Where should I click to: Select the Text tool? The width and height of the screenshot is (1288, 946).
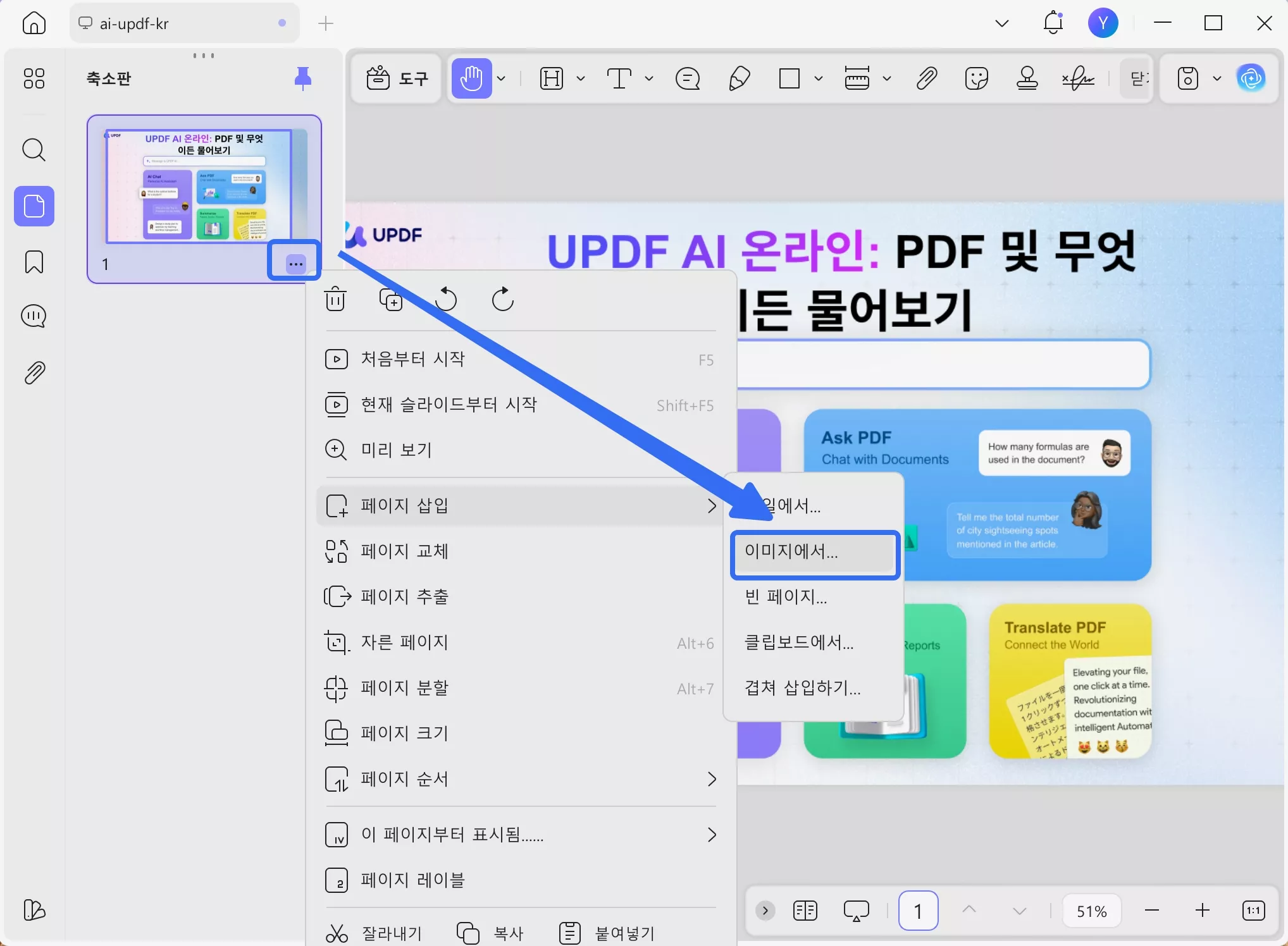pos(619,78)
